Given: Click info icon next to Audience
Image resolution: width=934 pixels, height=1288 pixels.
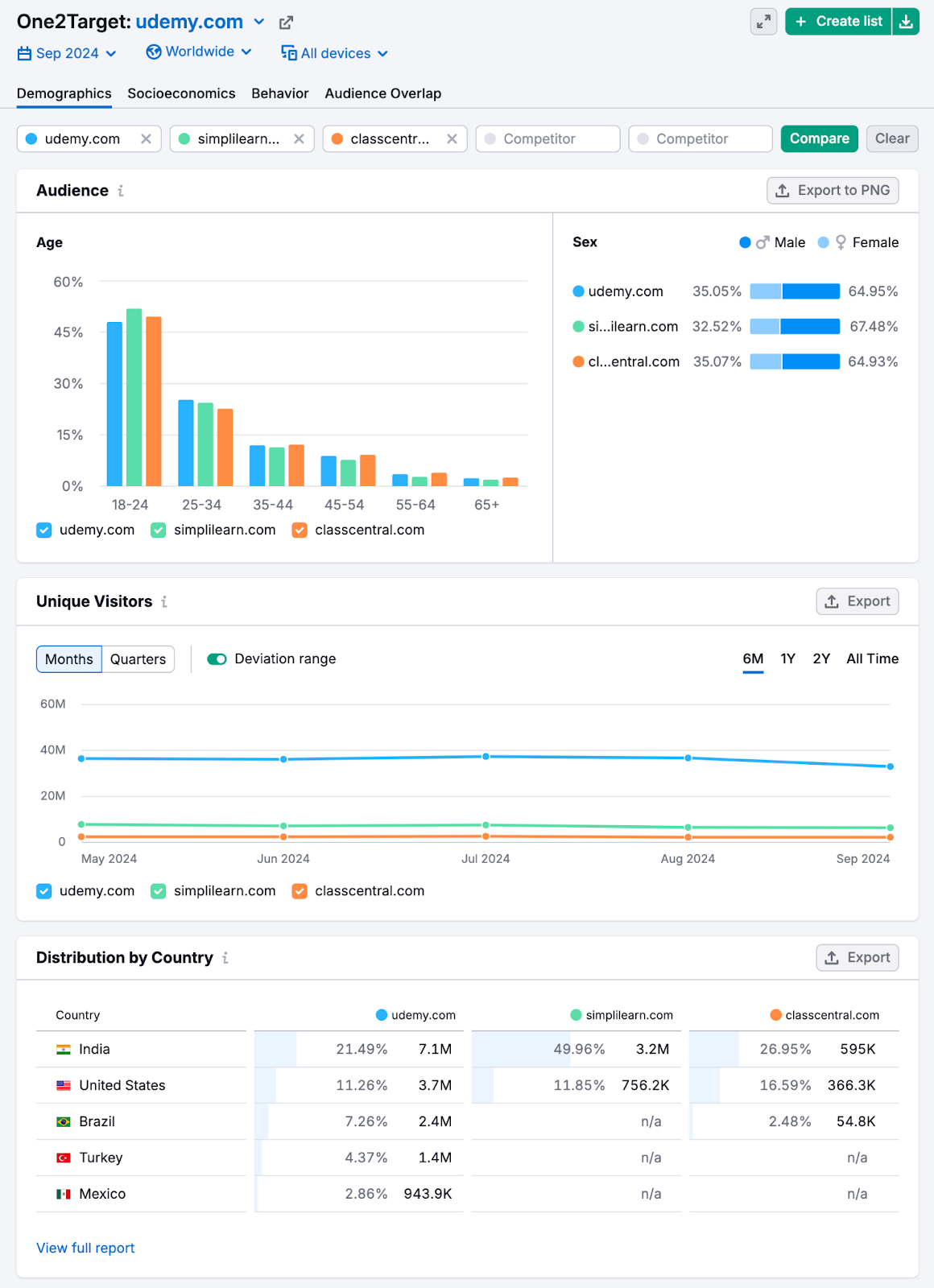Looking at the screenshot, I should pyautogui.click(x=121, y=191).
